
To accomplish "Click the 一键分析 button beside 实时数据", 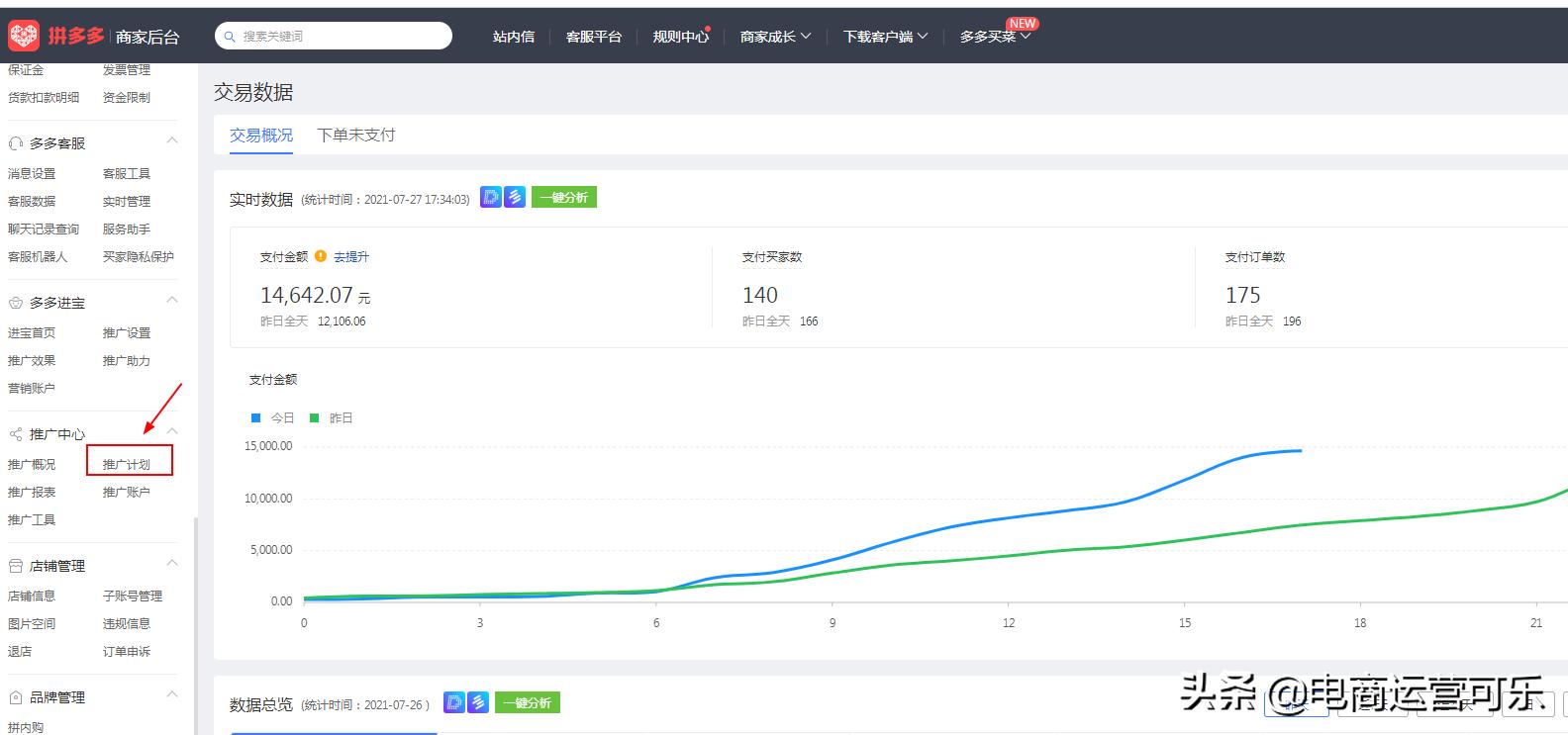I will click(x=564, y=197).
